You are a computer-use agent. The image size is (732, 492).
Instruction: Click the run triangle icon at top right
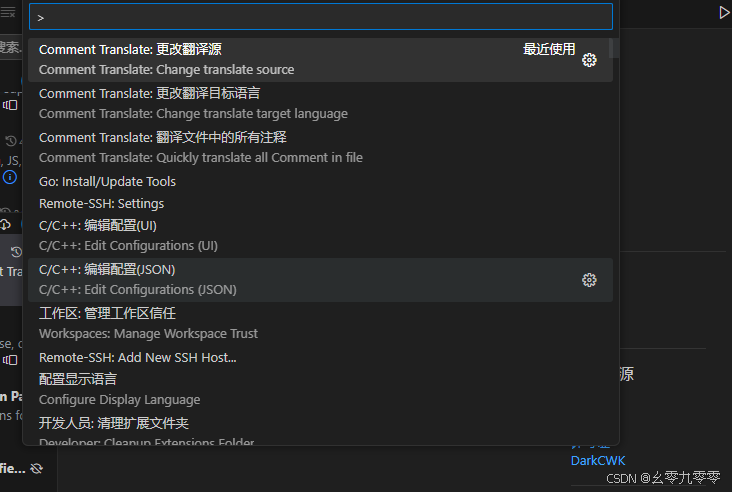[x=724, y=13]
